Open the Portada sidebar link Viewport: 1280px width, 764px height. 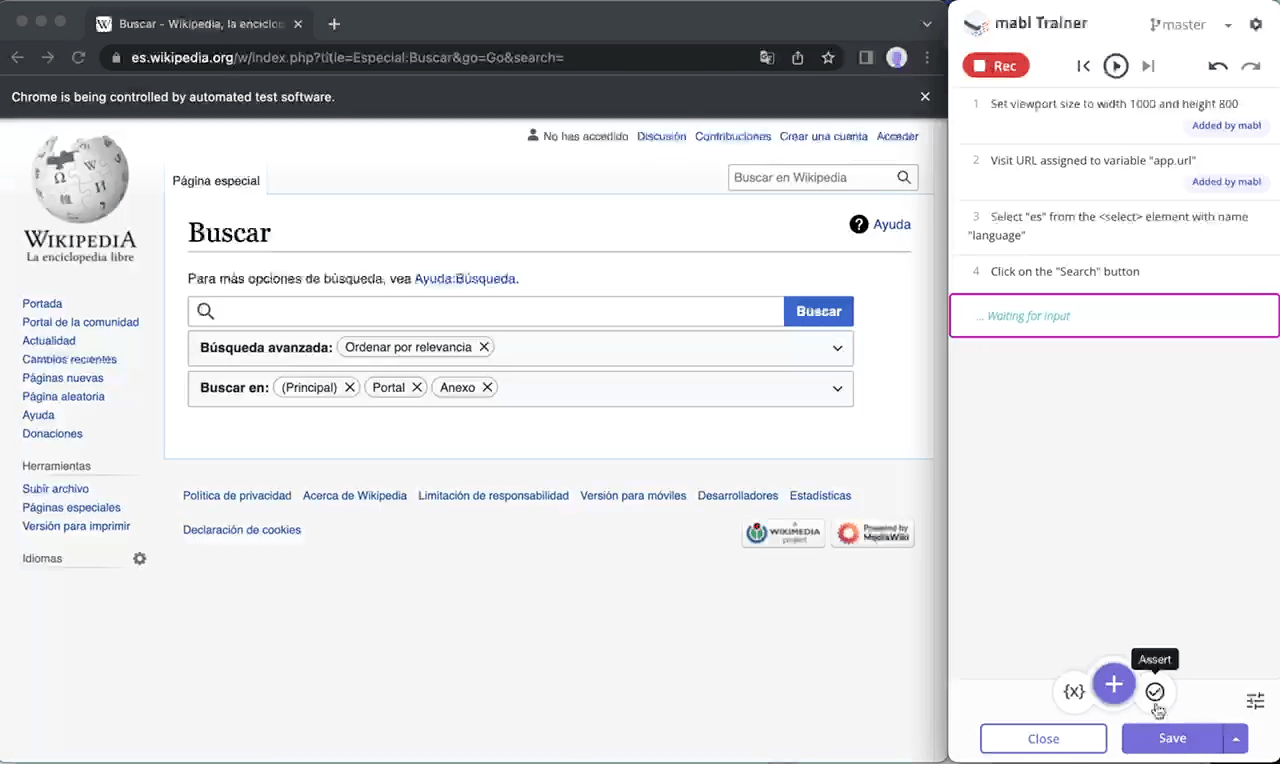42,303
